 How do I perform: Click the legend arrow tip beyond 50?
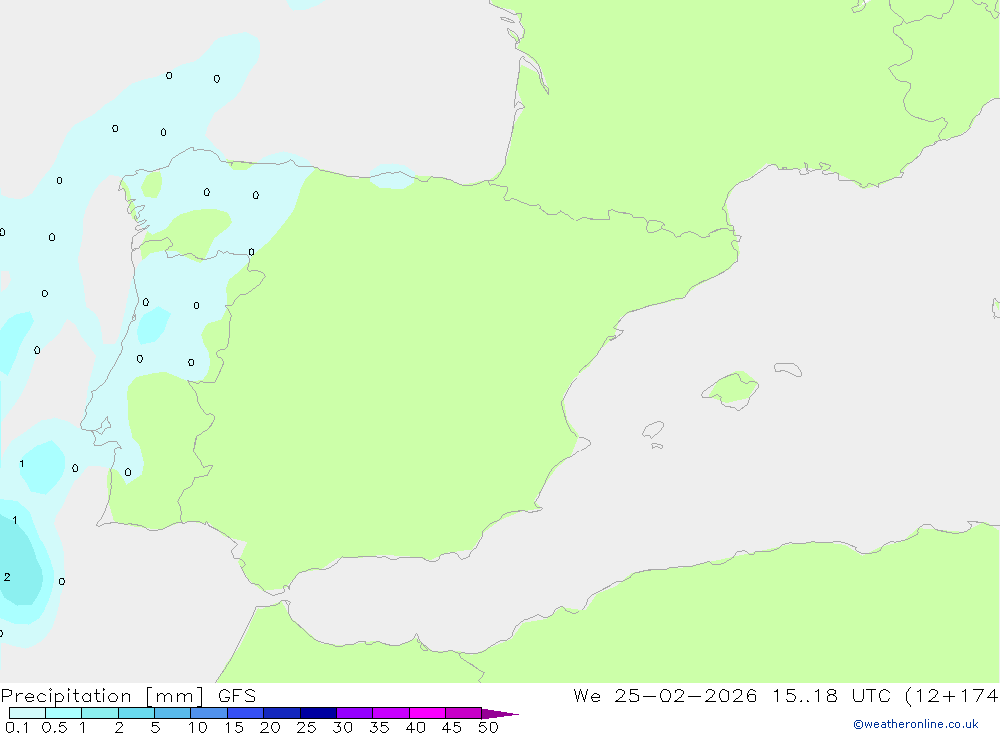[508, 714]
